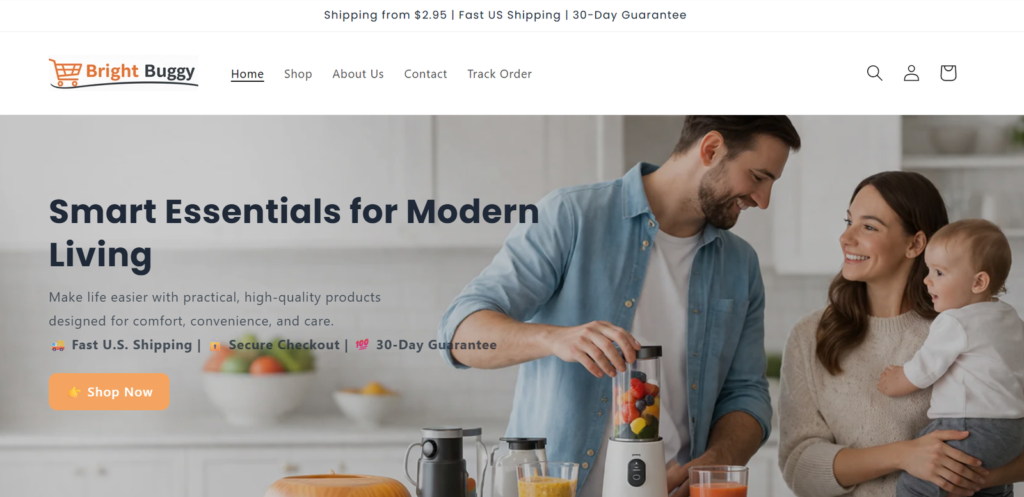Click the 30-Day Guarantee hero text
Image resolution: width=1024 pixels, height=497 pixels.
(436, 345)
